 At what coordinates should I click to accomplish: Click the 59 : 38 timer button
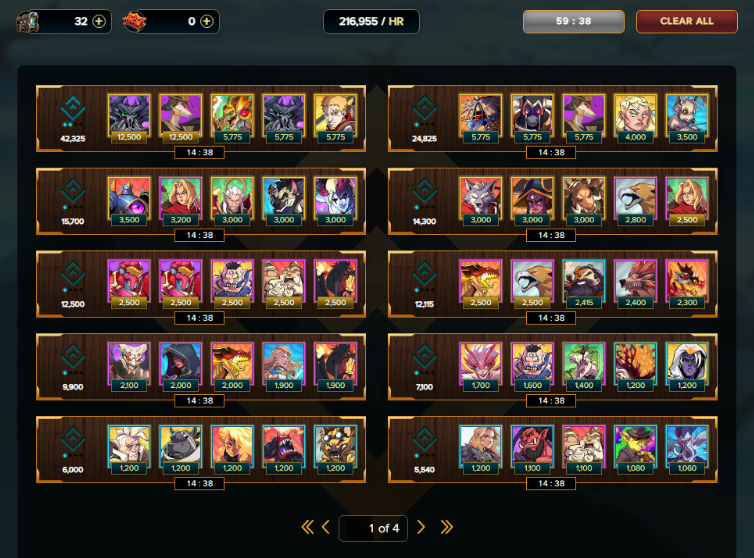(x=574, y=22)
